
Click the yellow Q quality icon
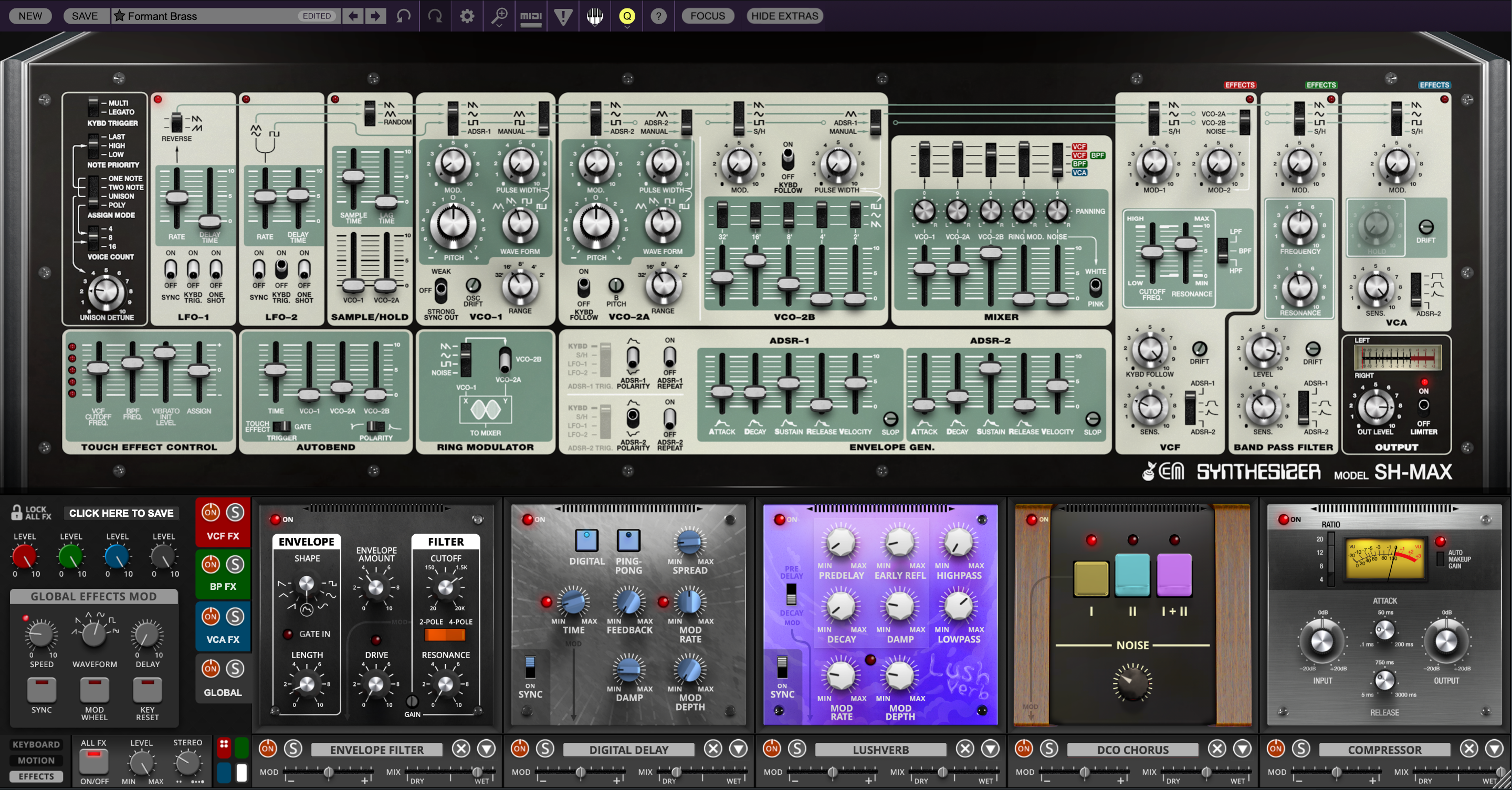627,16
